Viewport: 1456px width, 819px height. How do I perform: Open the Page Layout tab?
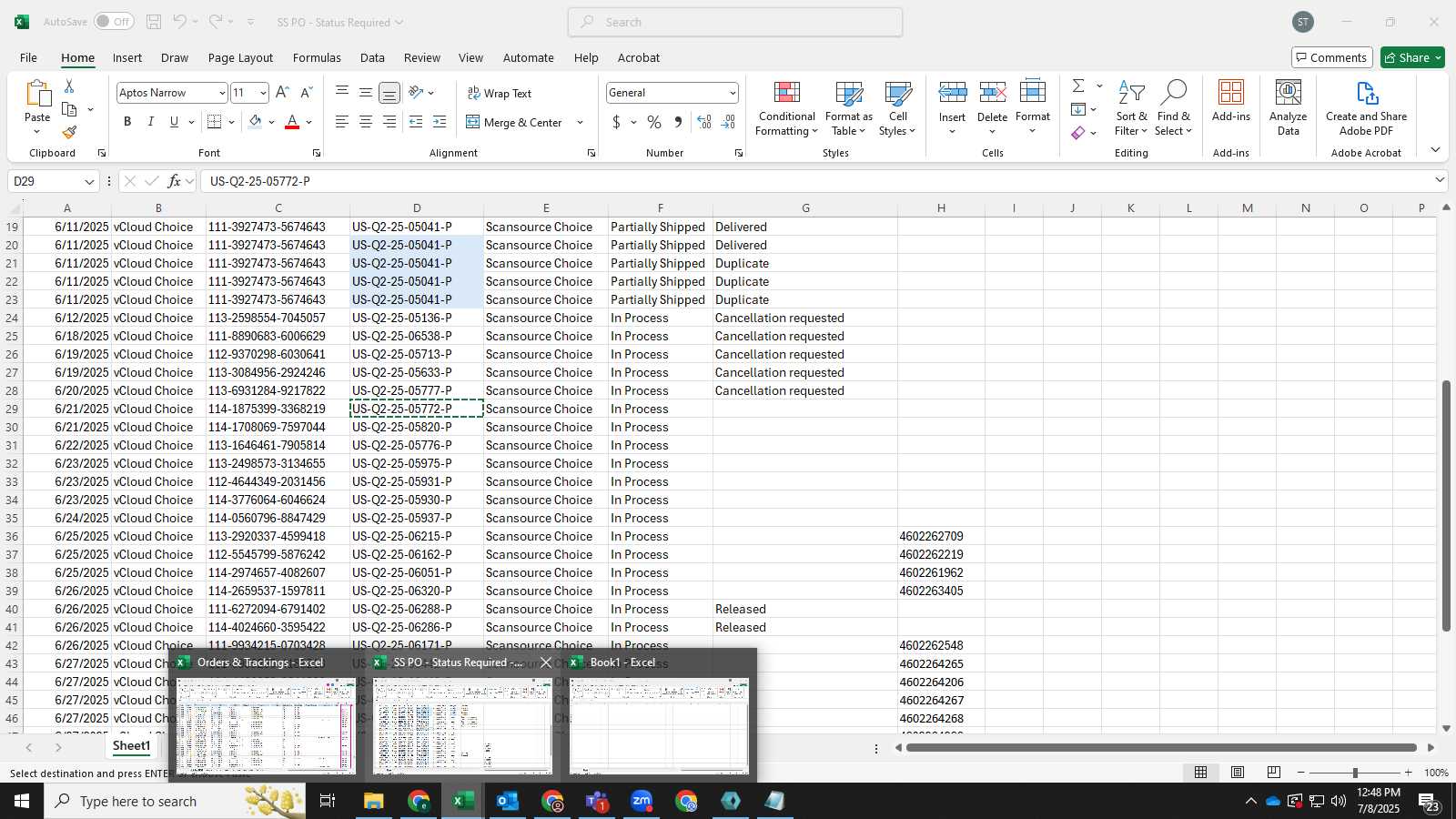click(x=240, y=57)
